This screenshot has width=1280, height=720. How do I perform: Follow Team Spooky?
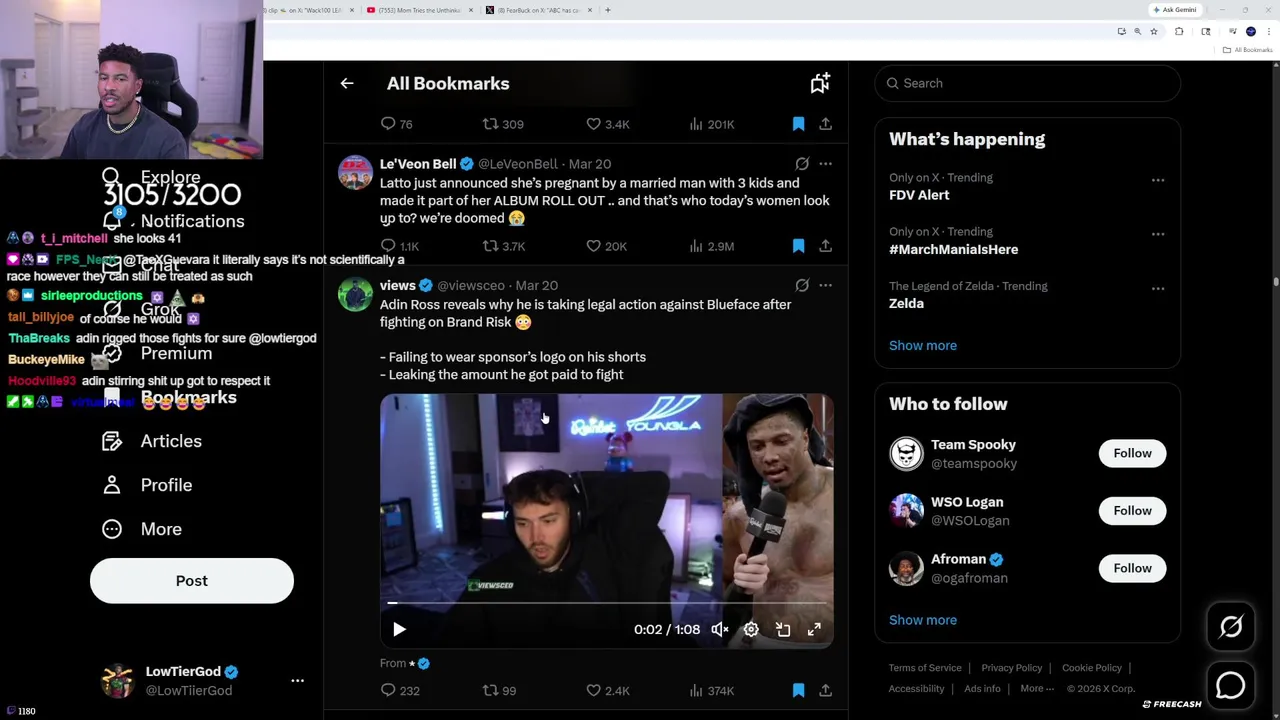pyautogui.click(x=1132, y=454)
